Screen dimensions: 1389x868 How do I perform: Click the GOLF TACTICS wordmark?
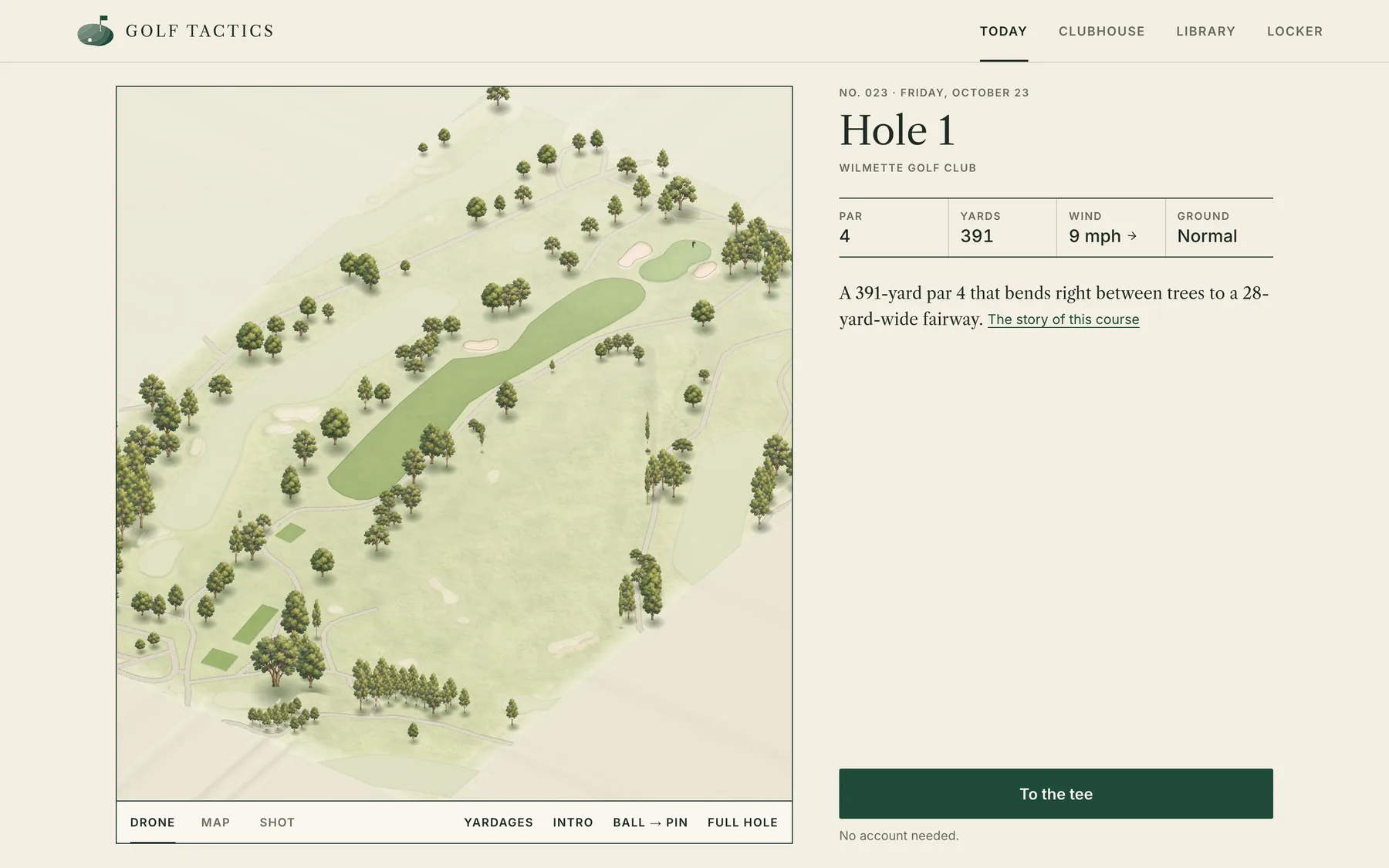200,31
